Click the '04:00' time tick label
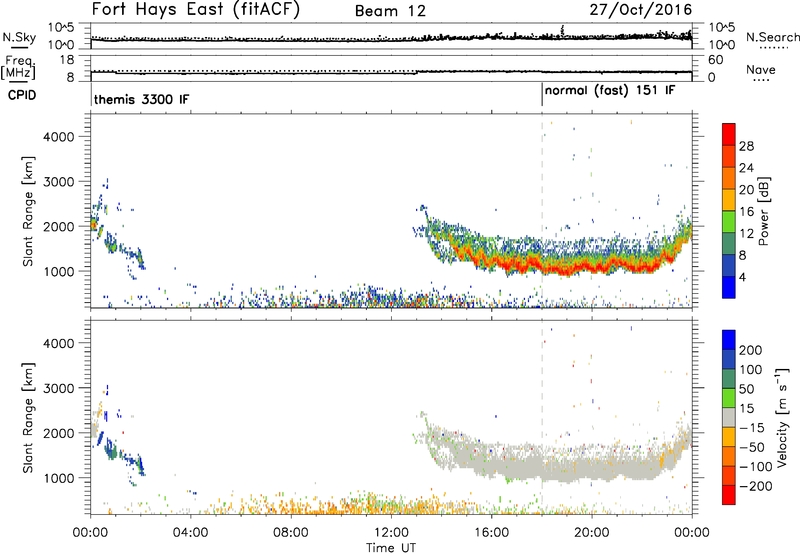The height and width of the screenshot is (554, 800). 190,532
